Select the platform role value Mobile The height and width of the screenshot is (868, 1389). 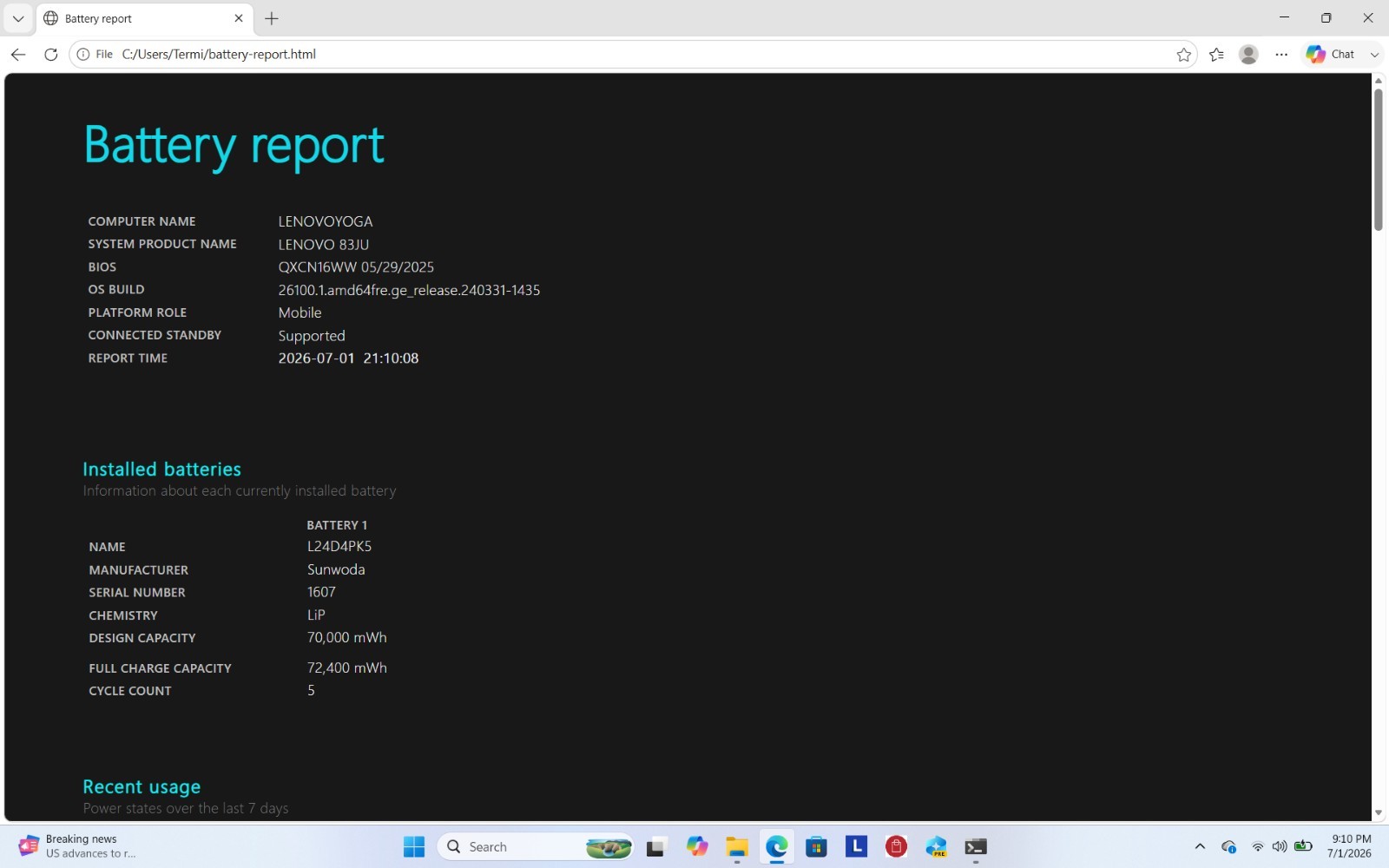click(300, 312)
